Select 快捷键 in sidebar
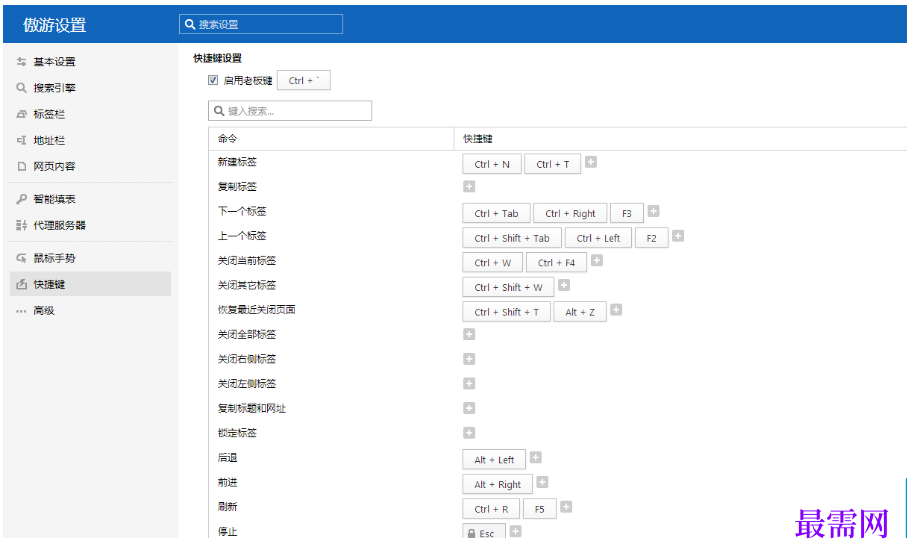 coord(90,284)
